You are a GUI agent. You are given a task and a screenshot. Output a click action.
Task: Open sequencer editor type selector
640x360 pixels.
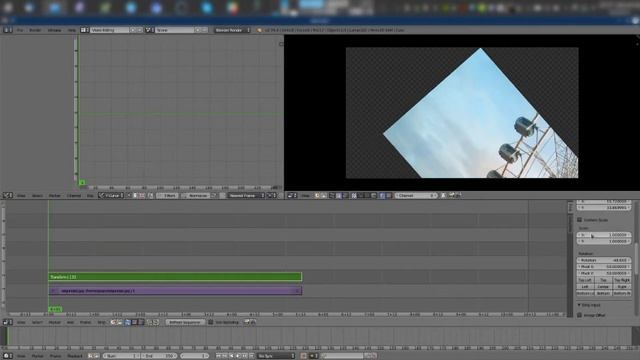click(x=8, y=322)
